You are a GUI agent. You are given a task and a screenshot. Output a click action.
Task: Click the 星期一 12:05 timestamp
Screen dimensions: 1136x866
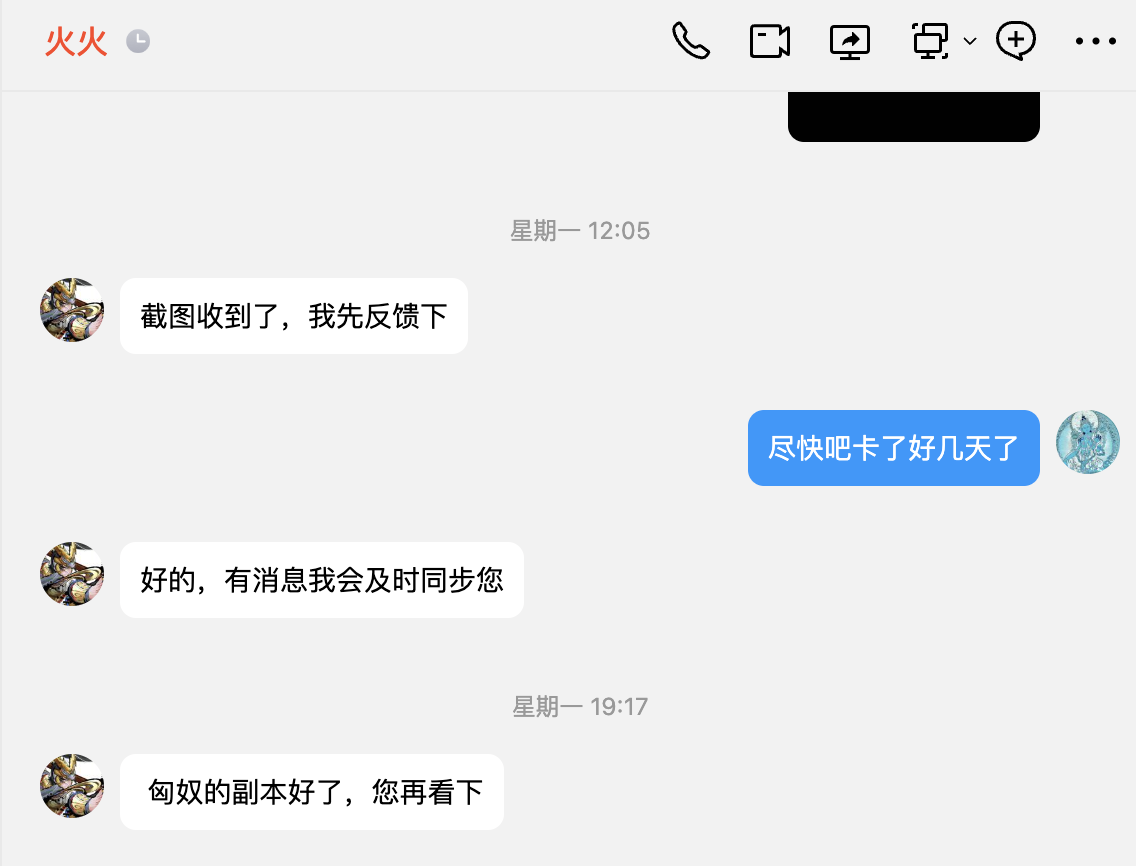pyautogui.click(x=580, y=230)
